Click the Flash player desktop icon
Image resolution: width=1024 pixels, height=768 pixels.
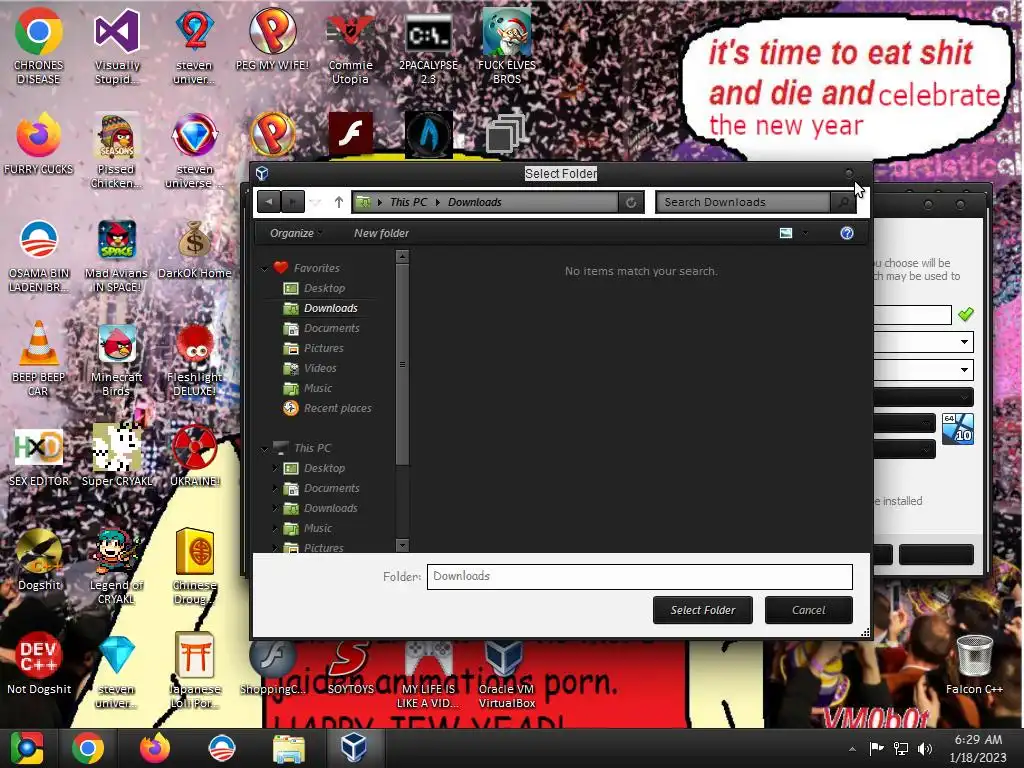pyautogui.click(x=351, y=133)
